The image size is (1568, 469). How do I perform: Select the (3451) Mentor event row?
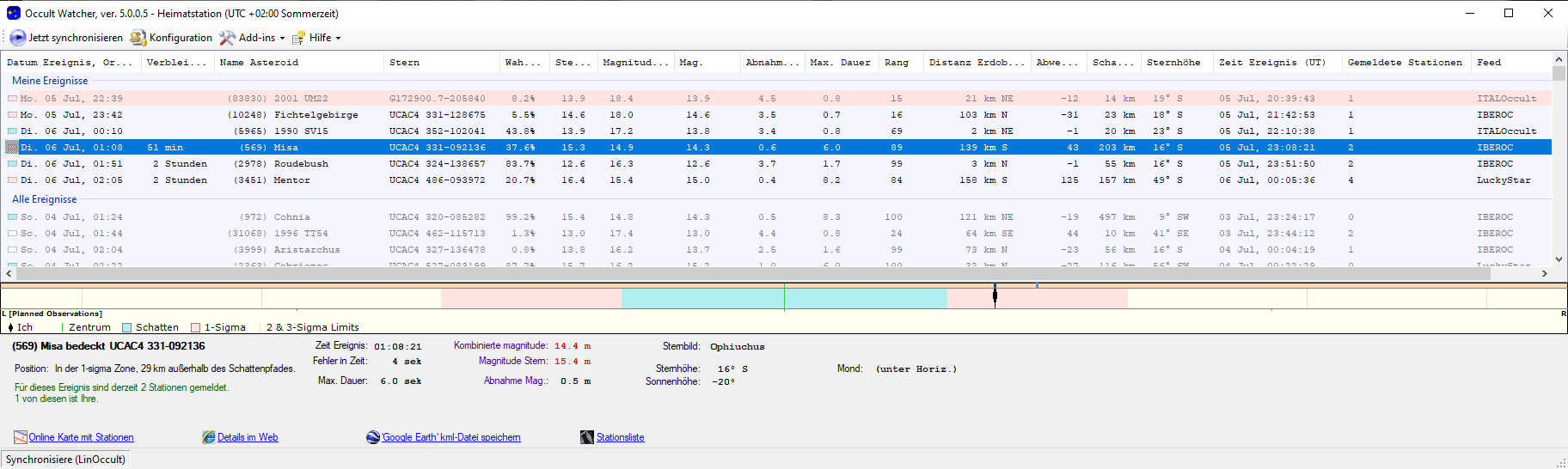pos(292,180)
